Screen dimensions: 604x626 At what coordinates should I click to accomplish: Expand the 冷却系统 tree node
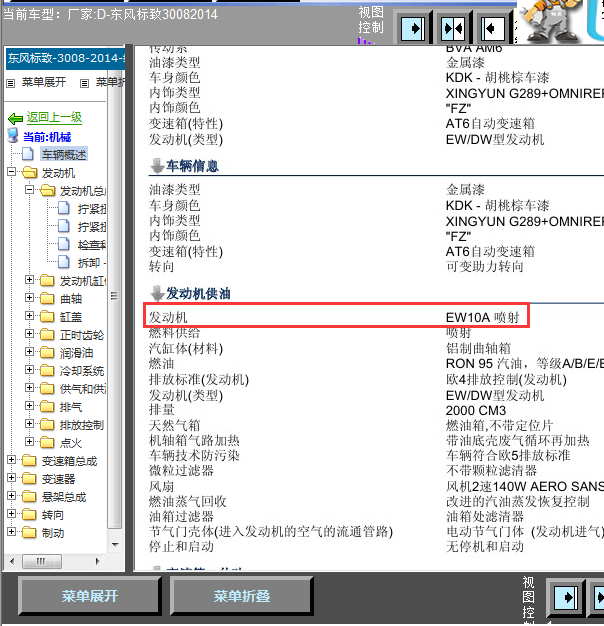(29, 369)
